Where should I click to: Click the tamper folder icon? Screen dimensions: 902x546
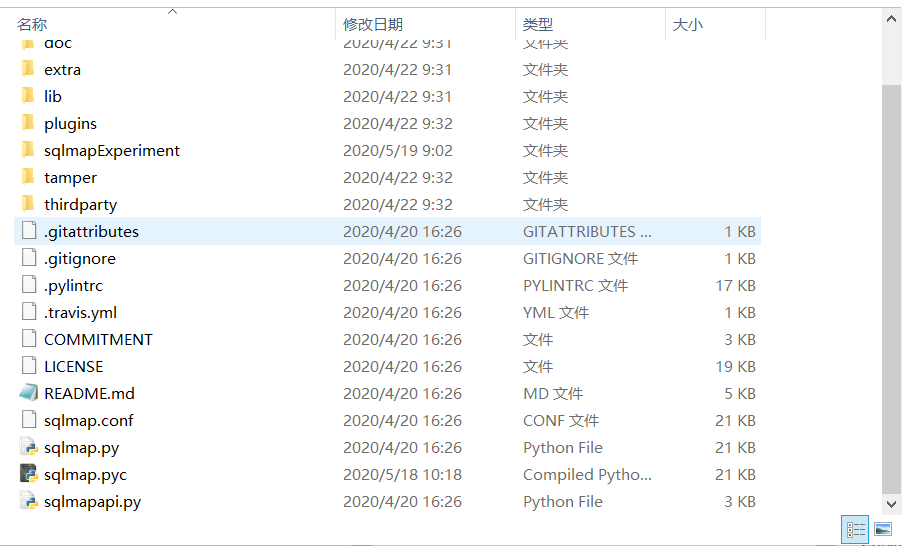click(28, 177)
